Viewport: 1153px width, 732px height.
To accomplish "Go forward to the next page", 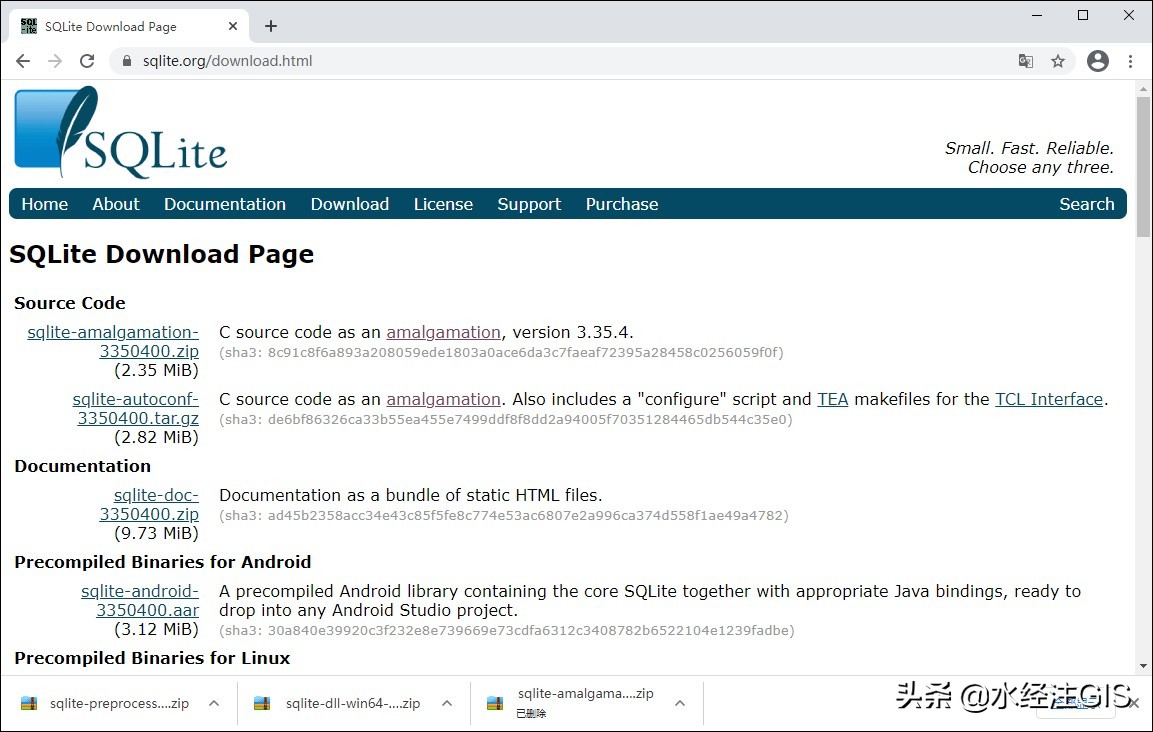I will 55,61.
